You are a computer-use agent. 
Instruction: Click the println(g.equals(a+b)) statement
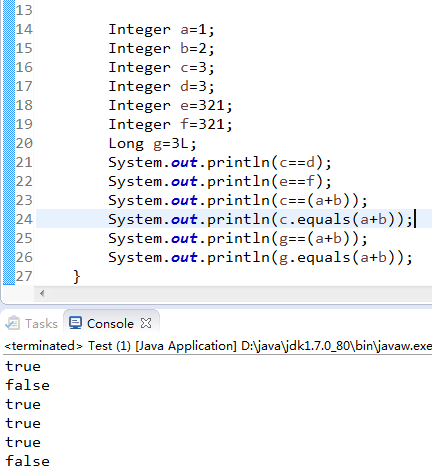click(x=261, y=258)
